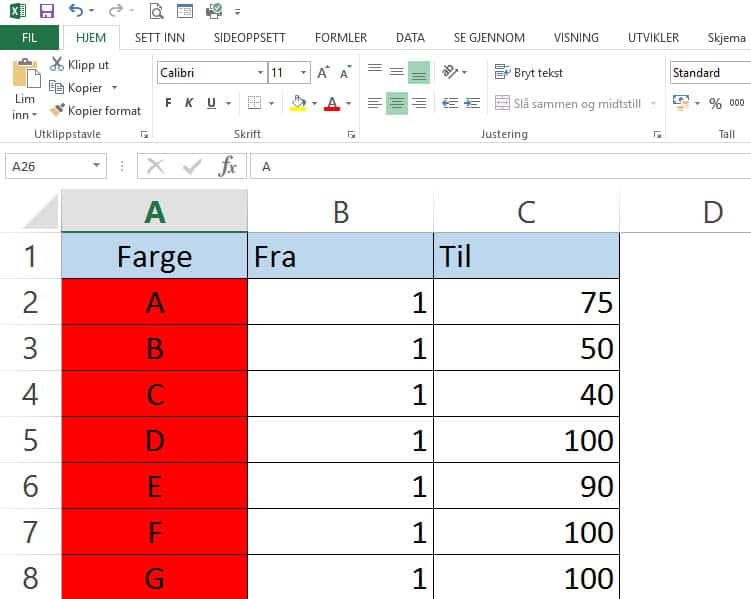Switch to the VISNING tab
The height and width of the screenshot is (599, 751).
(x=576, y=37)
